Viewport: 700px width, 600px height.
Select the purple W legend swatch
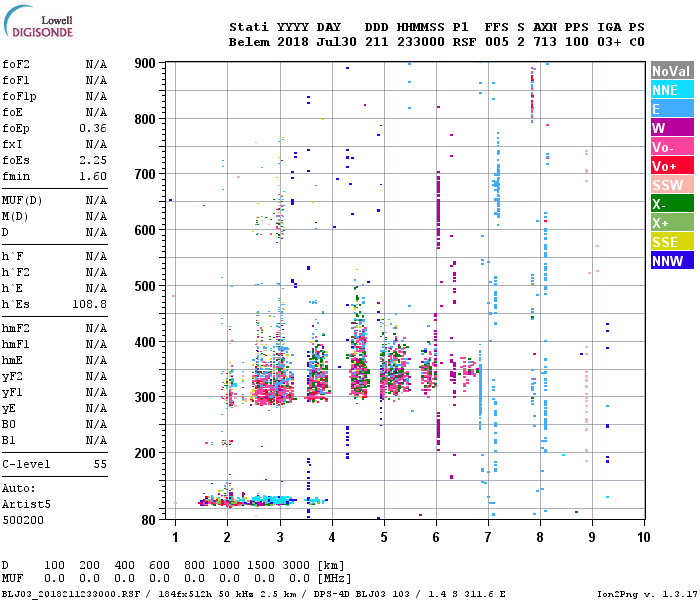(x=672, y=128)
